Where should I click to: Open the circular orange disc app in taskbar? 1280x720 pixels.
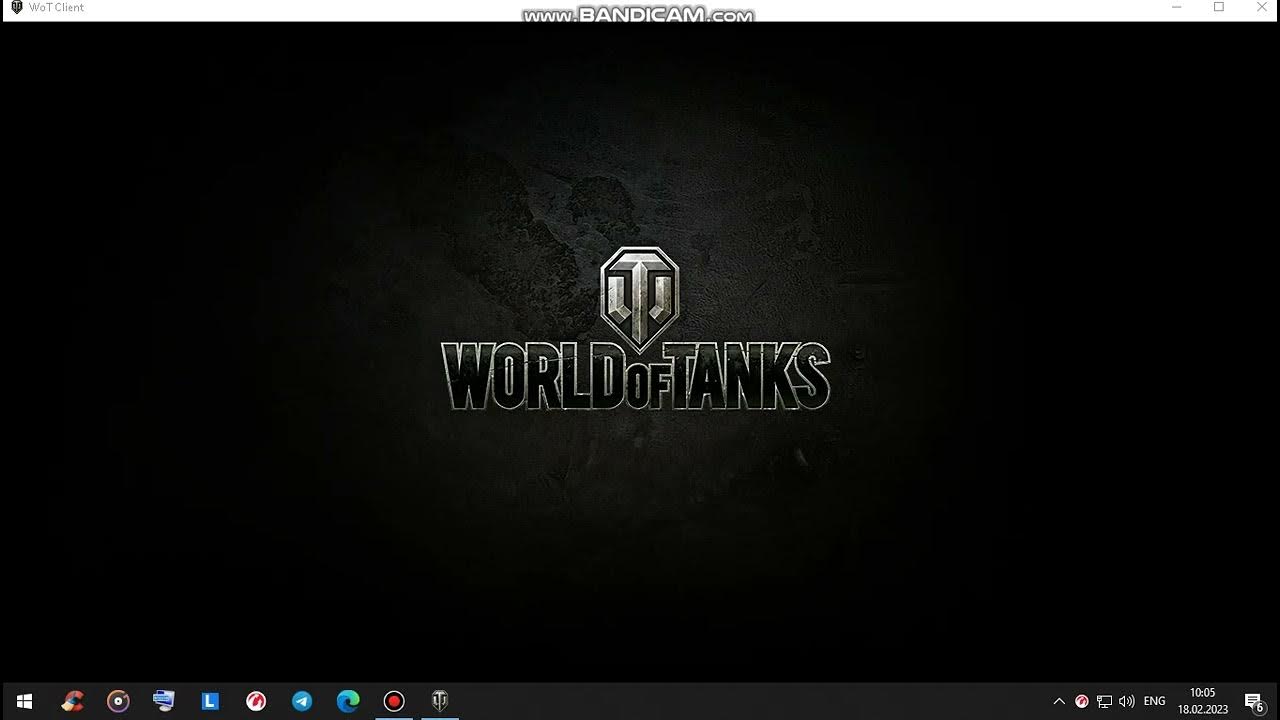point(118,701)
